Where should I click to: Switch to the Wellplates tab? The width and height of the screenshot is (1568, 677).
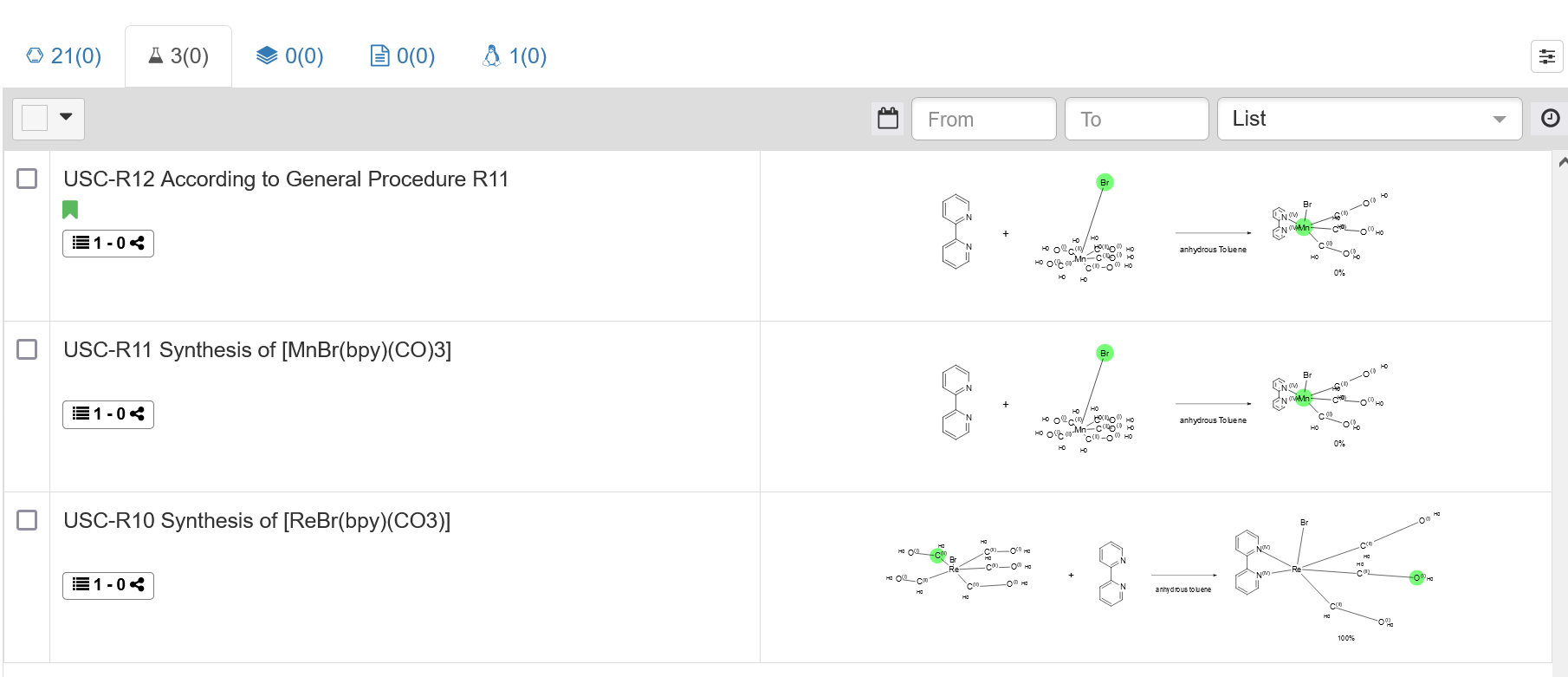click(289, 55)
